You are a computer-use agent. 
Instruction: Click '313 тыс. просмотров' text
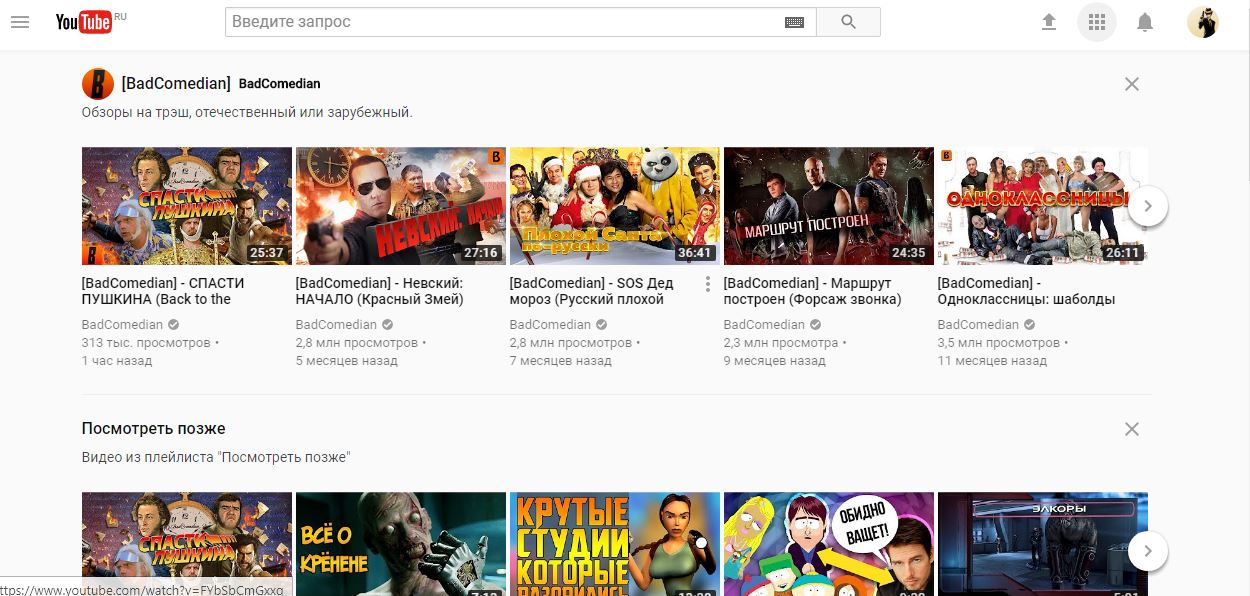coord(146,342)
